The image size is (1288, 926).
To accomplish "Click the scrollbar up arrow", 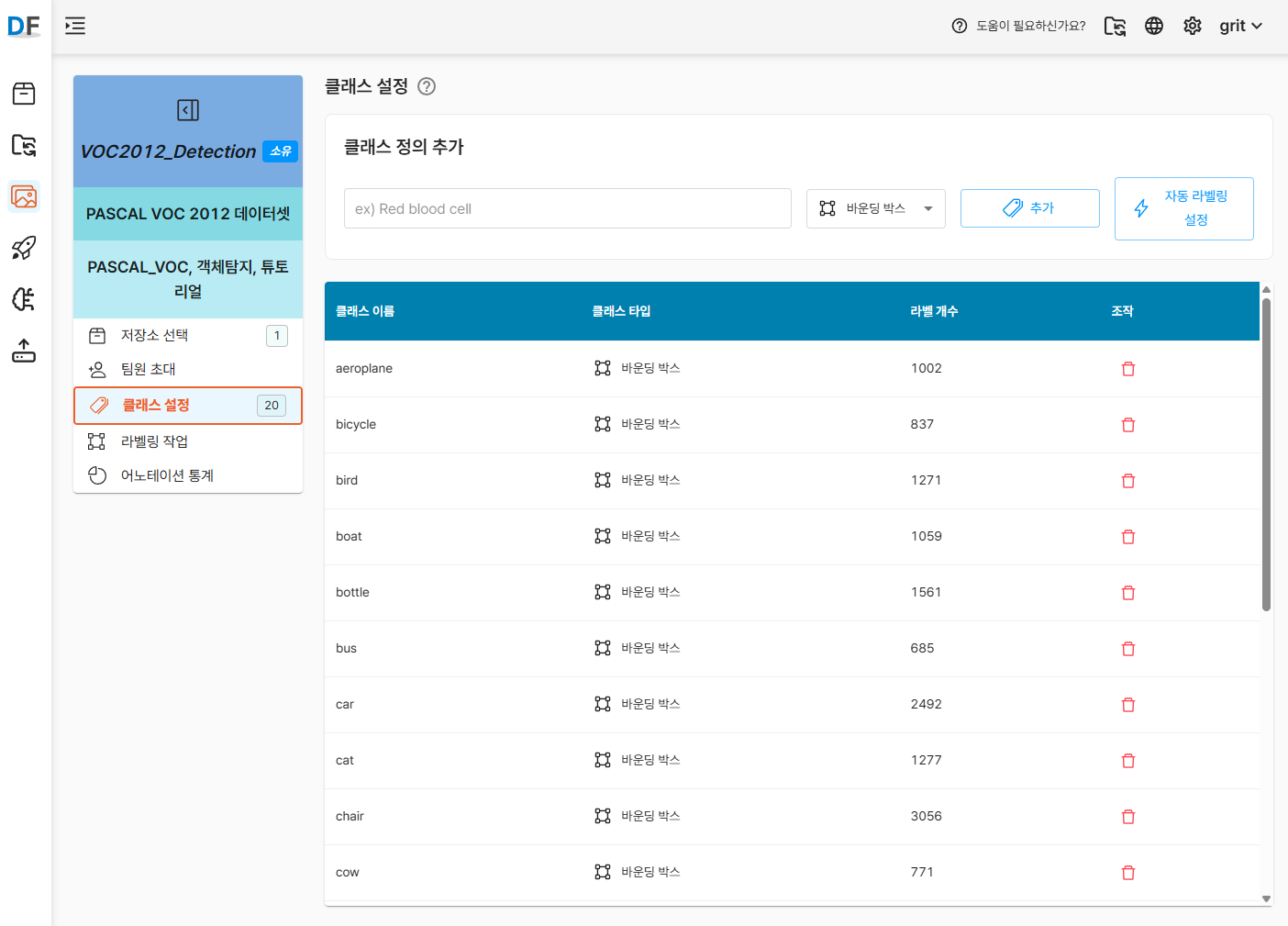I will 1266,289.
